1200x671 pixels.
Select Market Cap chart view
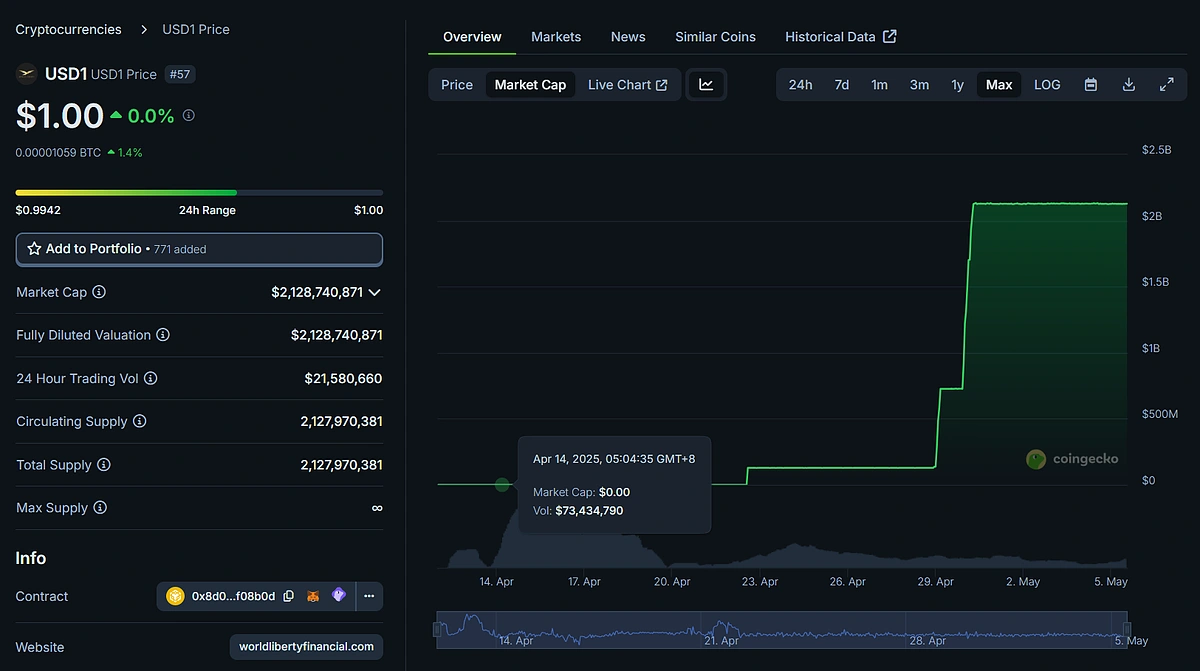pos(530,85)
